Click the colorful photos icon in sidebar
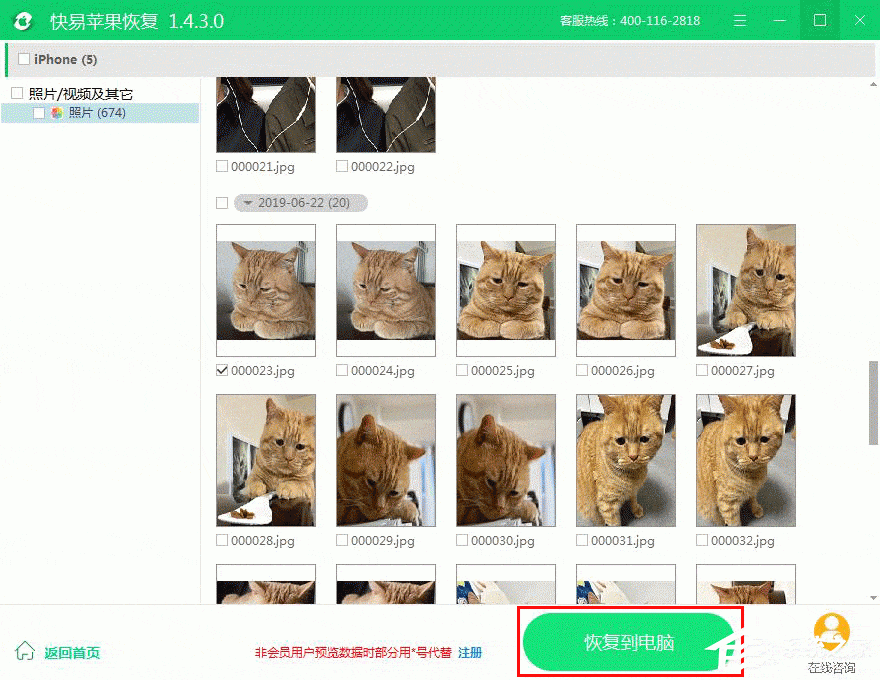Viewport: 880px width, 680px height. (57, 113)
